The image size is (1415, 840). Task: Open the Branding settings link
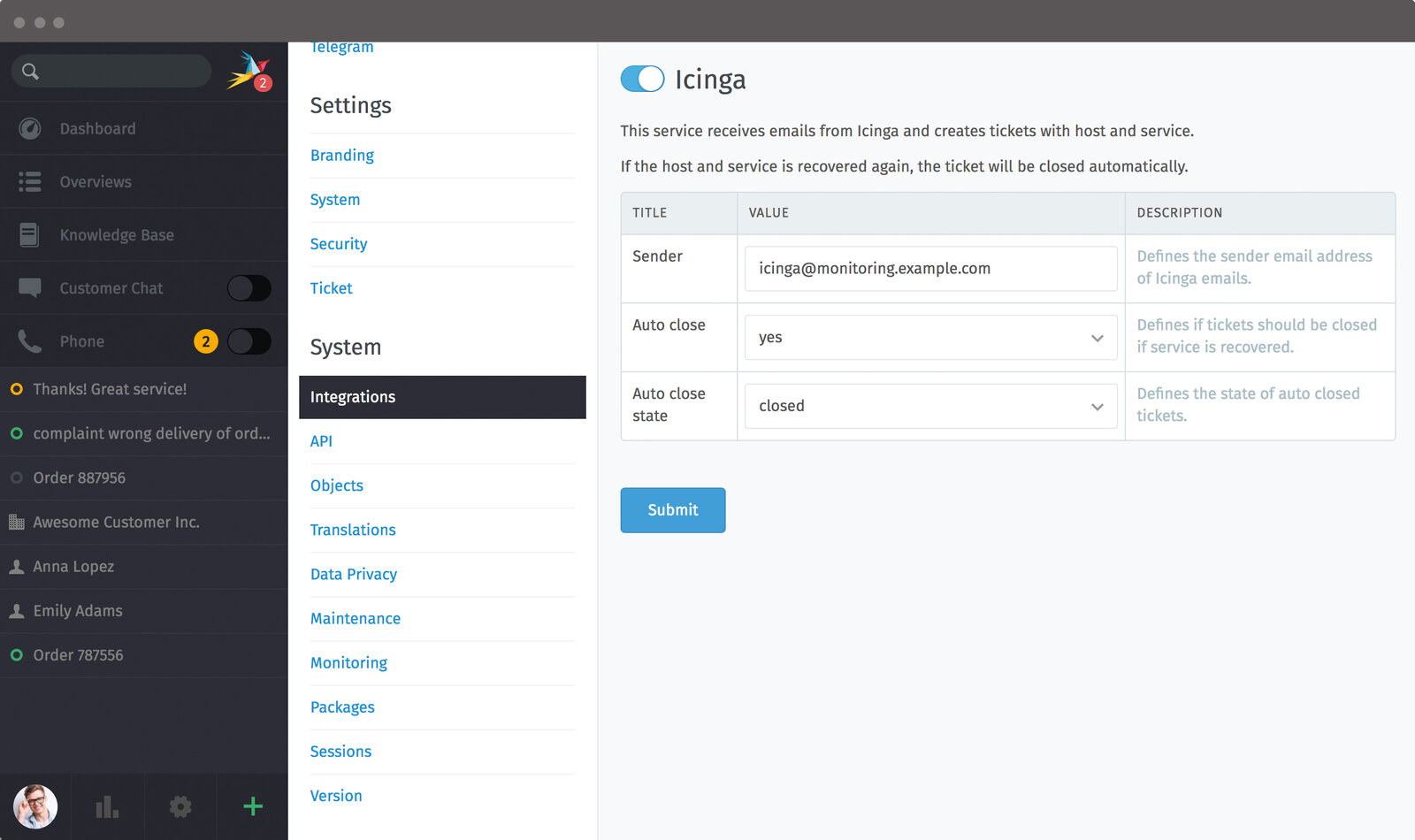coord(341,155)
